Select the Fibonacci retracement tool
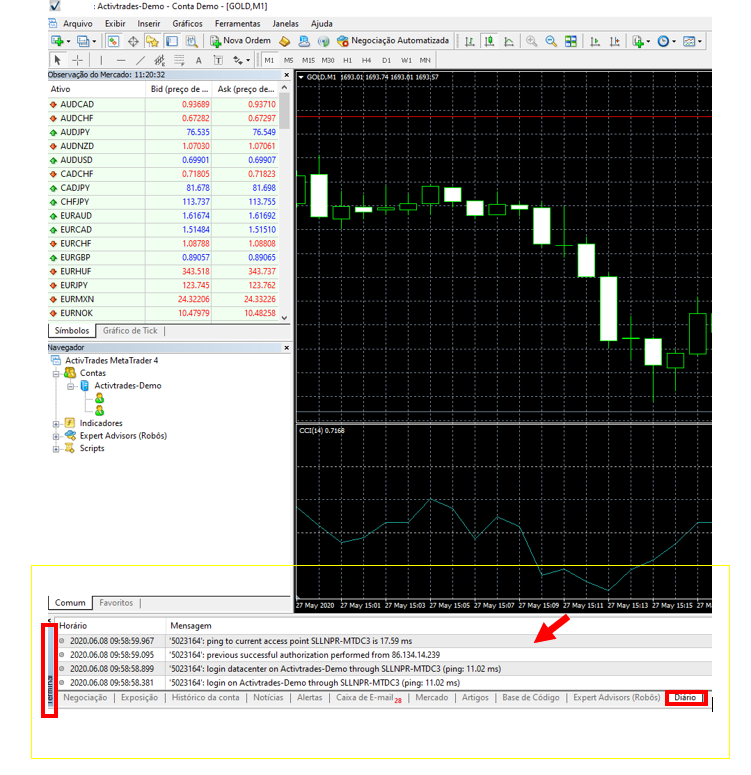Image resolution: width=751 pixels, height=775 pixels. coord(179,60)
